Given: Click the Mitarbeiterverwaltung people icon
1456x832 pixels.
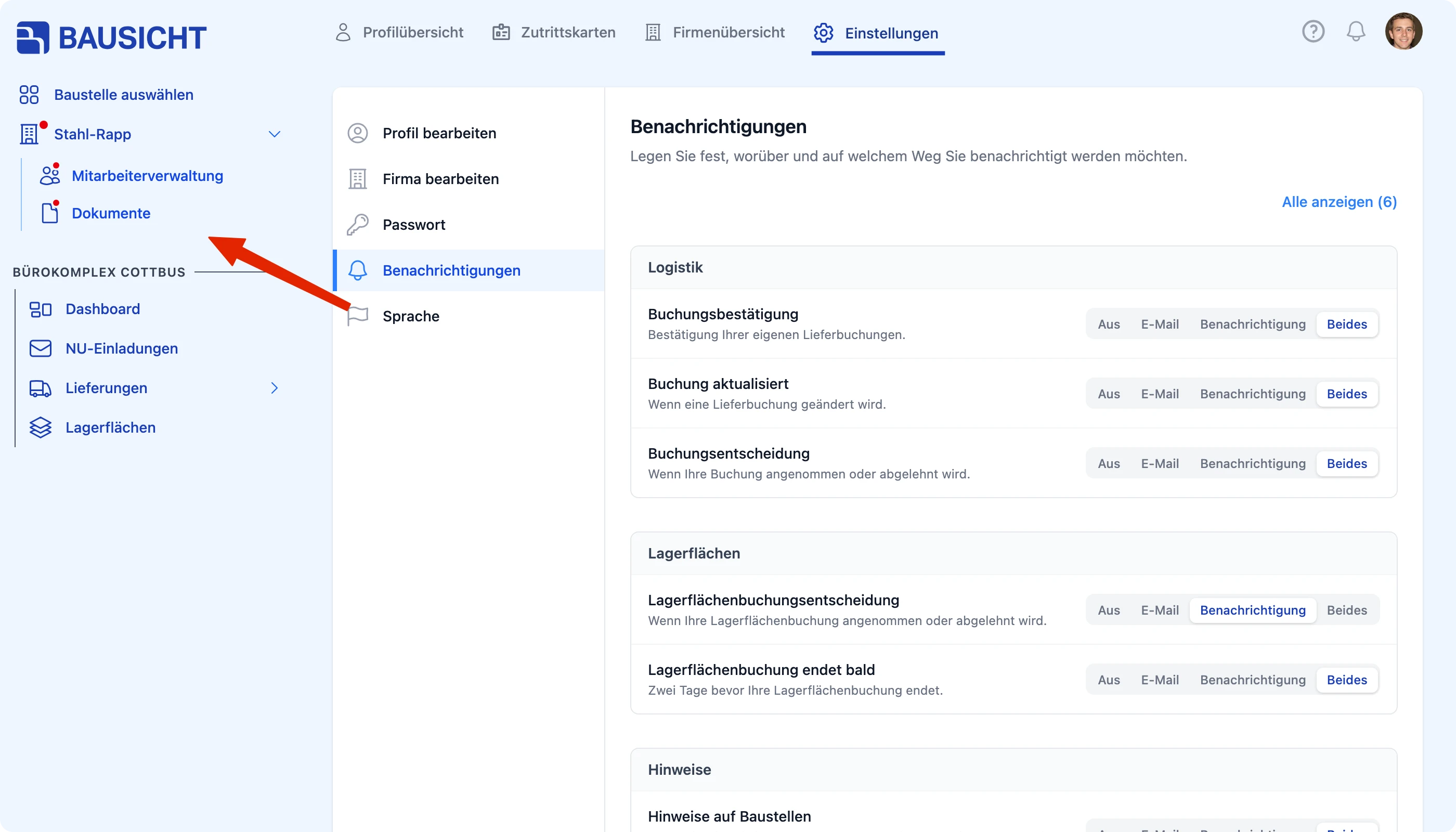Looking at the screenshot, I should click(x=50, y=175).
